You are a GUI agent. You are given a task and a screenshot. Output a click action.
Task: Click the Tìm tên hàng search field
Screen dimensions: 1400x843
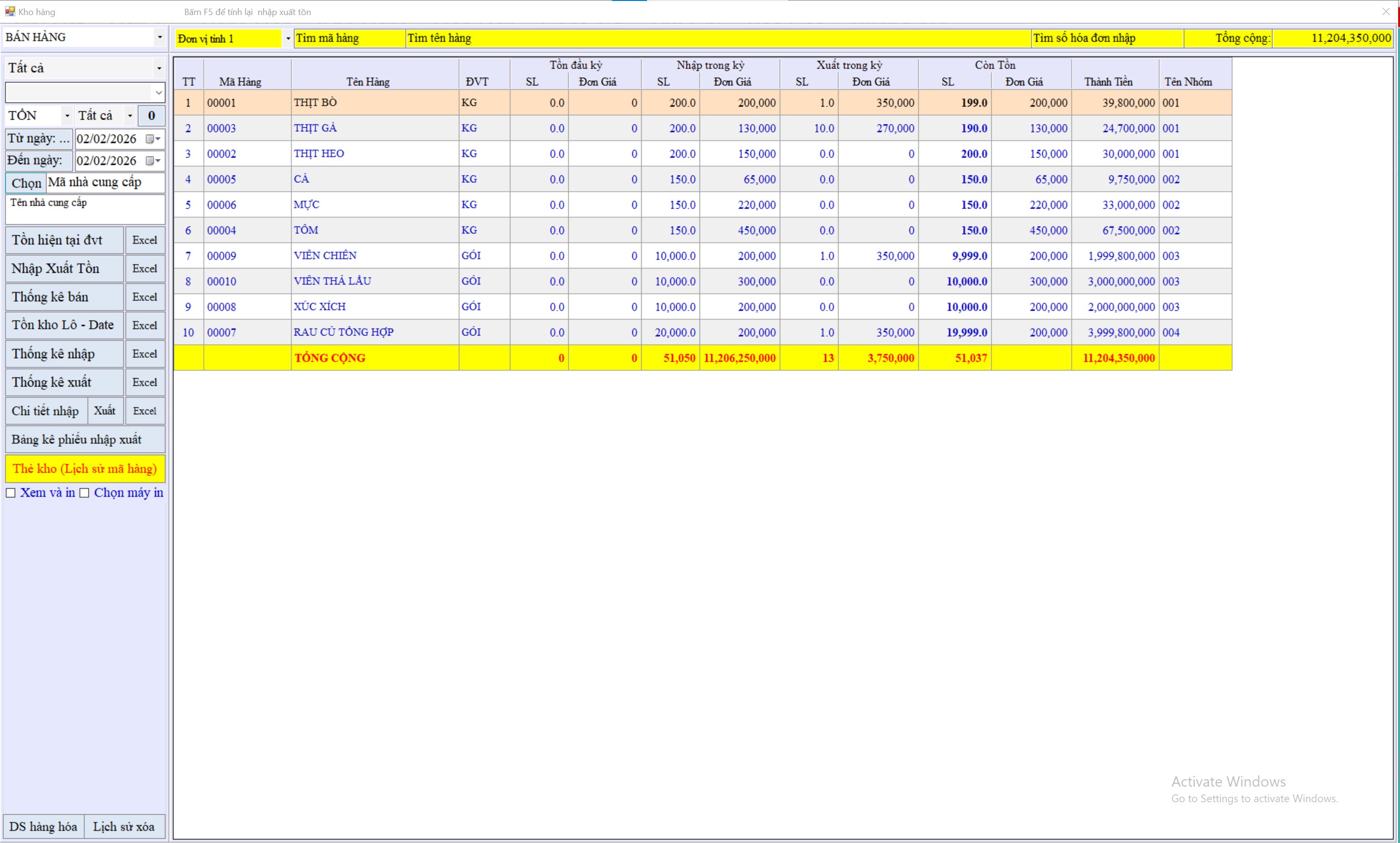(717, 38)
